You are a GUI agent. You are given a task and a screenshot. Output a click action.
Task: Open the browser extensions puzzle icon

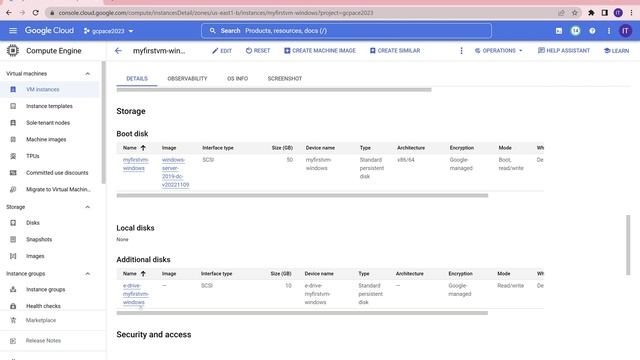(x=591, y=13)
